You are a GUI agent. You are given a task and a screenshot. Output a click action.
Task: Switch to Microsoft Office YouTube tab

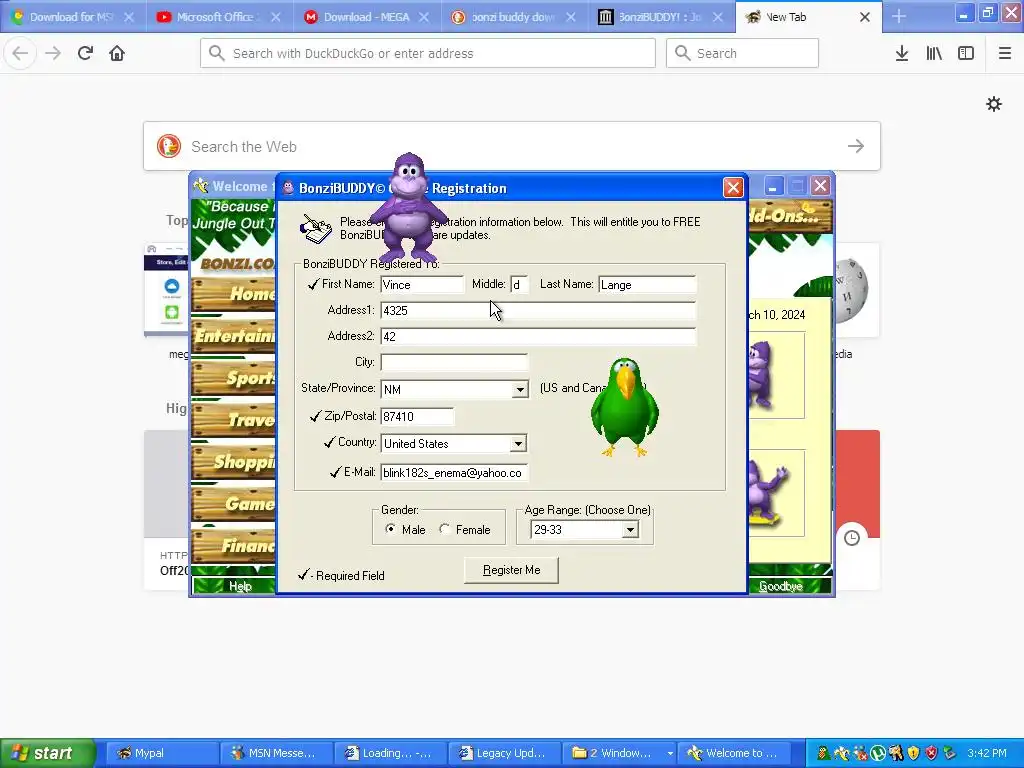pos(217,17)
